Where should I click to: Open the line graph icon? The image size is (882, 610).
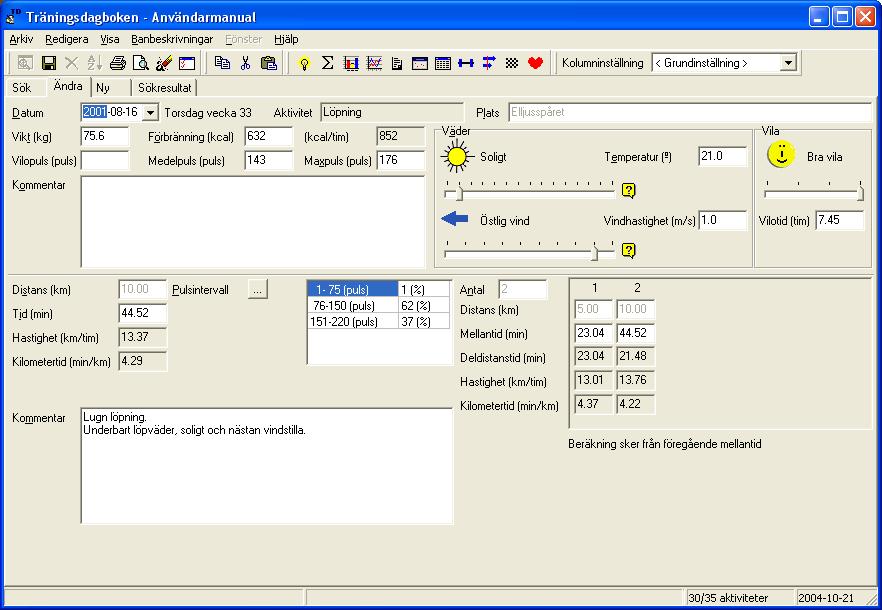[374, 63]
